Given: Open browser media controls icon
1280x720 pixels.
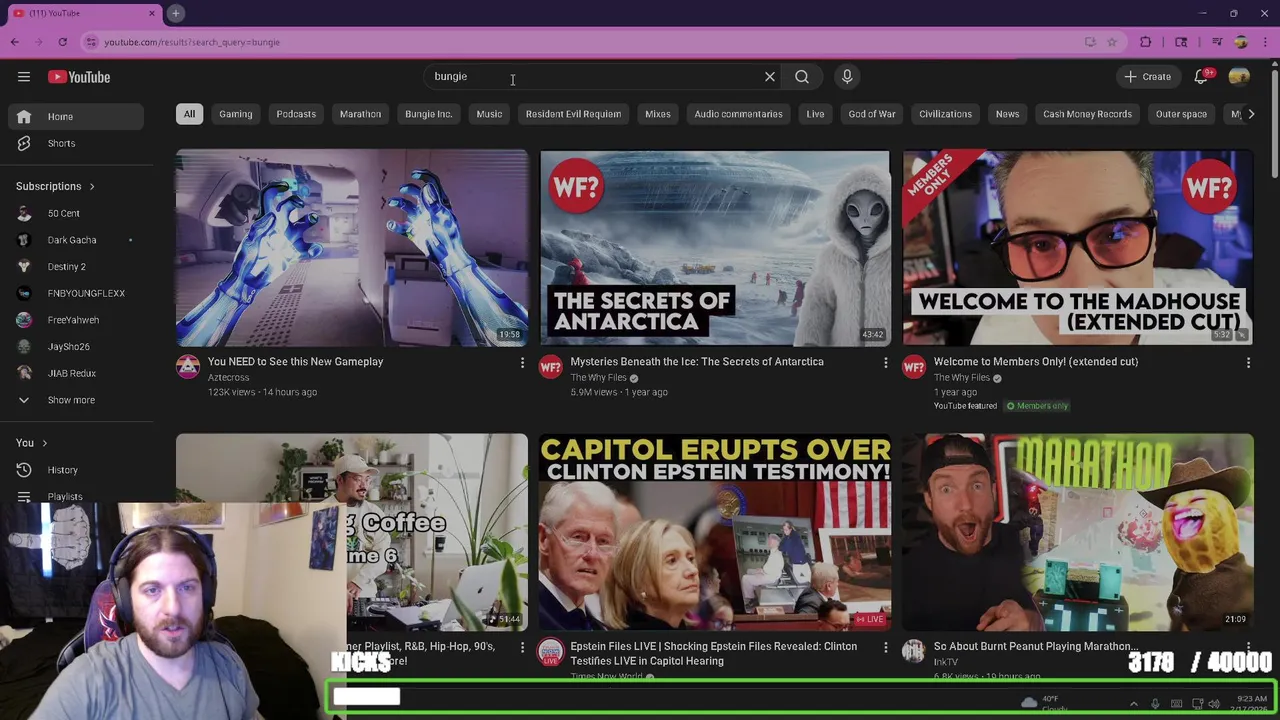Looking at the screenshot, I should pyautogui.click(x=1217, y=42).
